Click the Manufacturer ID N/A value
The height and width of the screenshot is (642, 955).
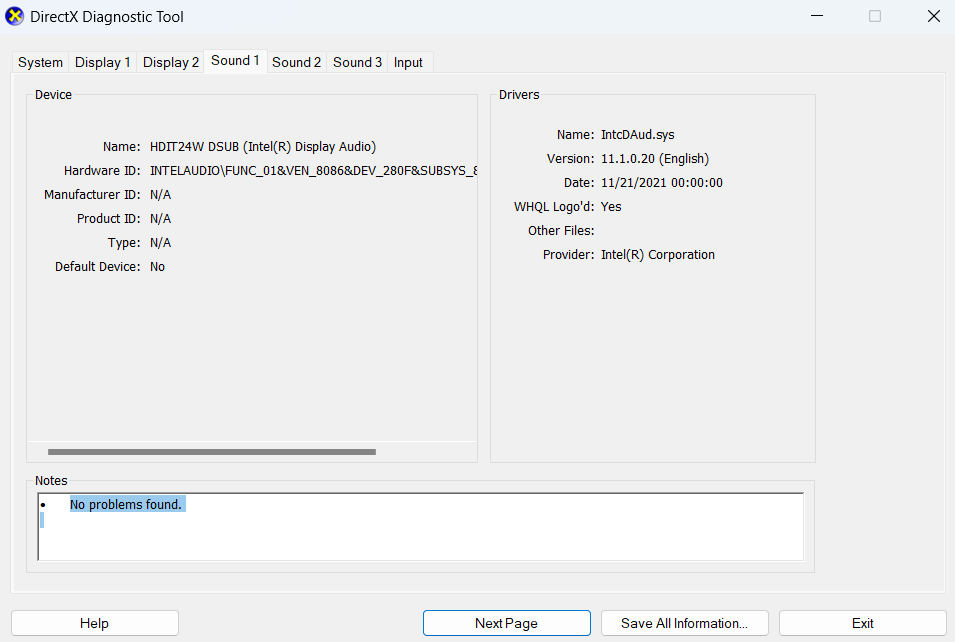161,195
